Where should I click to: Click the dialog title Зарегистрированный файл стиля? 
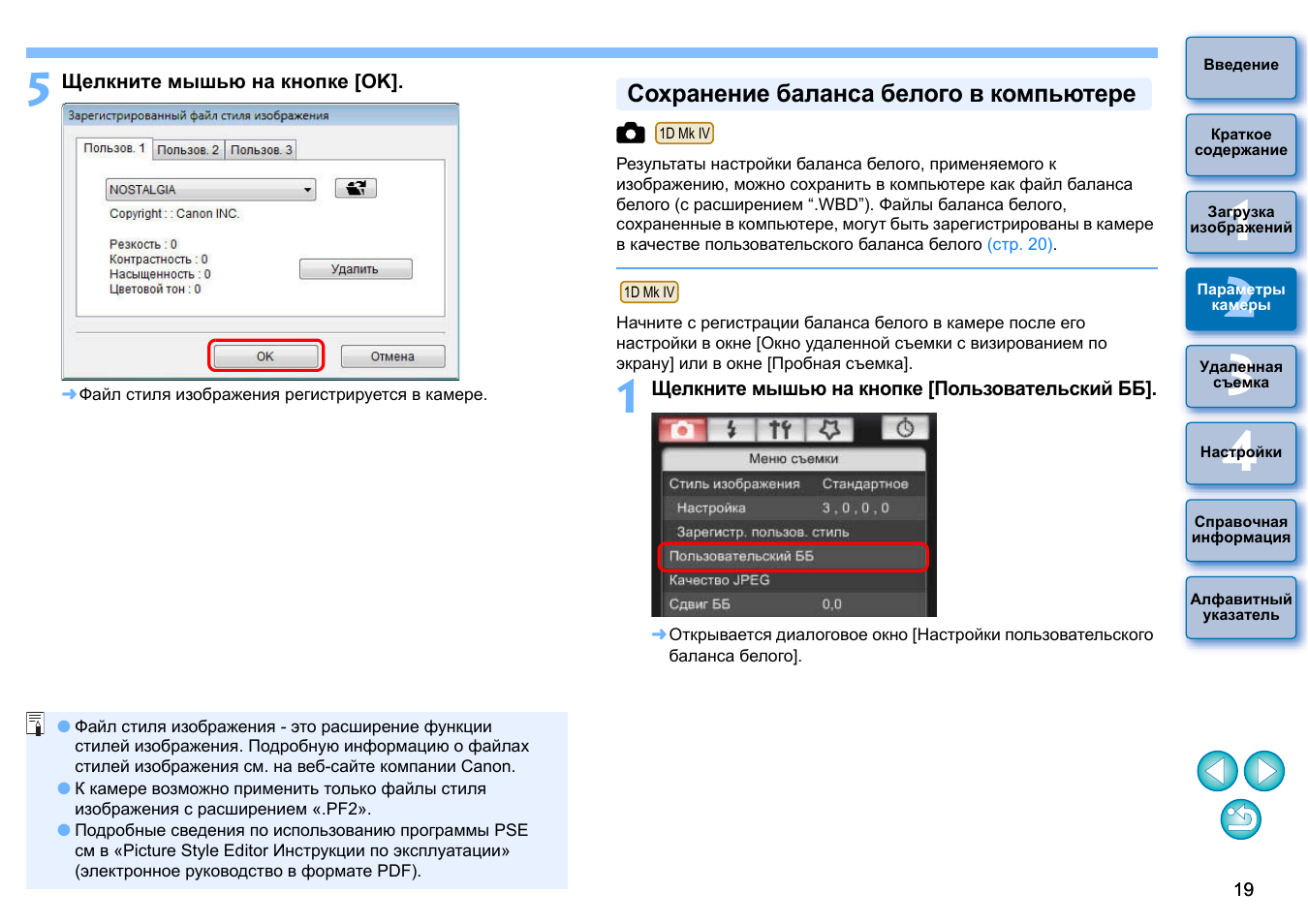(x=199, y=115)
